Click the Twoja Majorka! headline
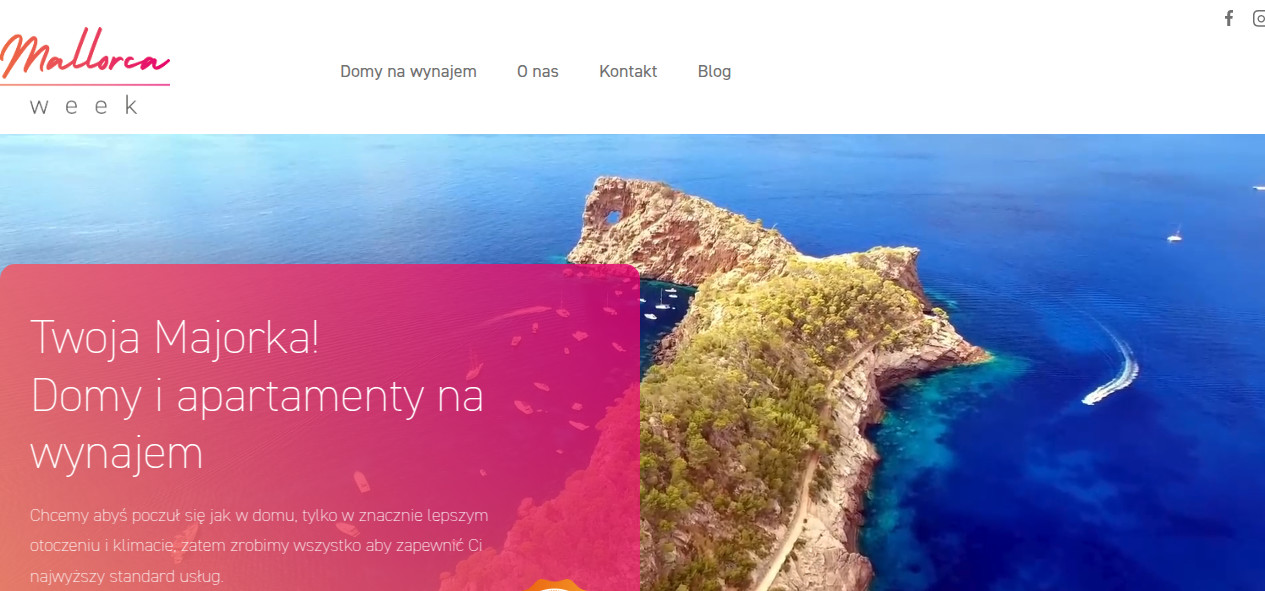Viewport: 1265px width, 591px height. 175,337
